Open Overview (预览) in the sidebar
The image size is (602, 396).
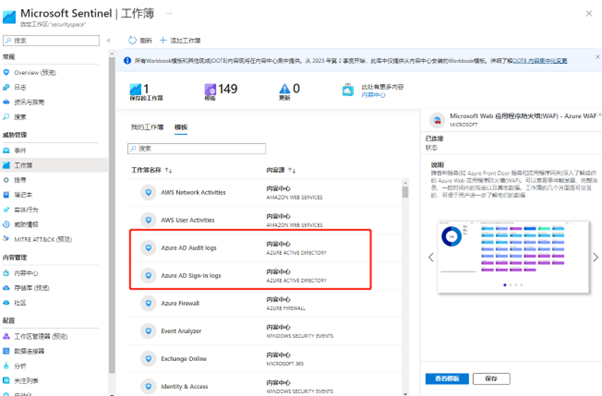(x=35, y=73)
